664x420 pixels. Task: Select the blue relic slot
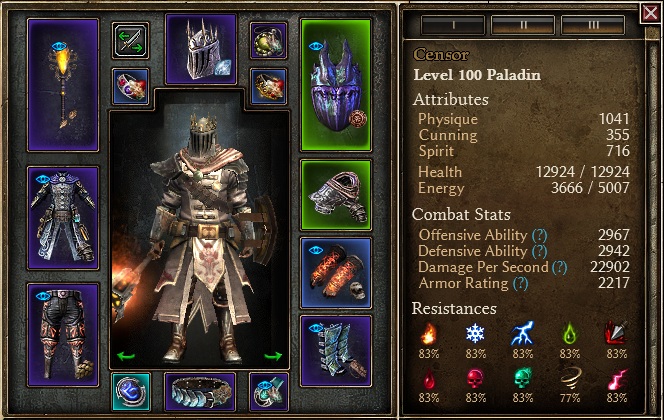[130, 392]
